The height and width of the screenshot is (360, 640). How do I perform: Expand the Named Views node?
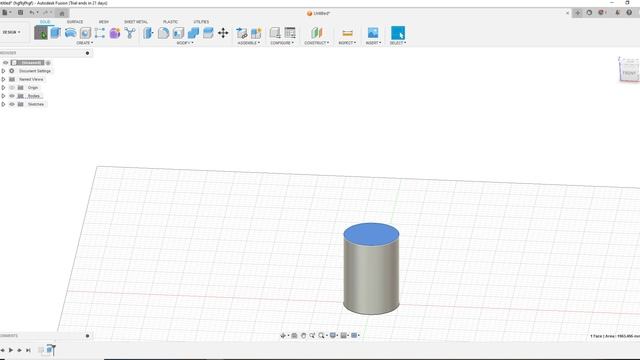tap(3, 79)
